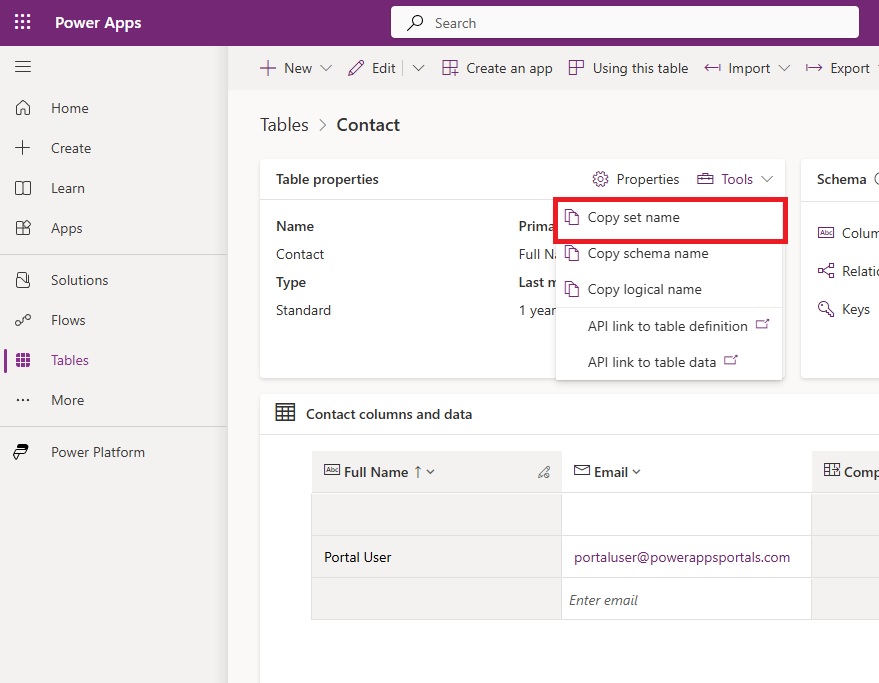
Task: Open Keys in Schema panel
Action: [x=844, y=309]
